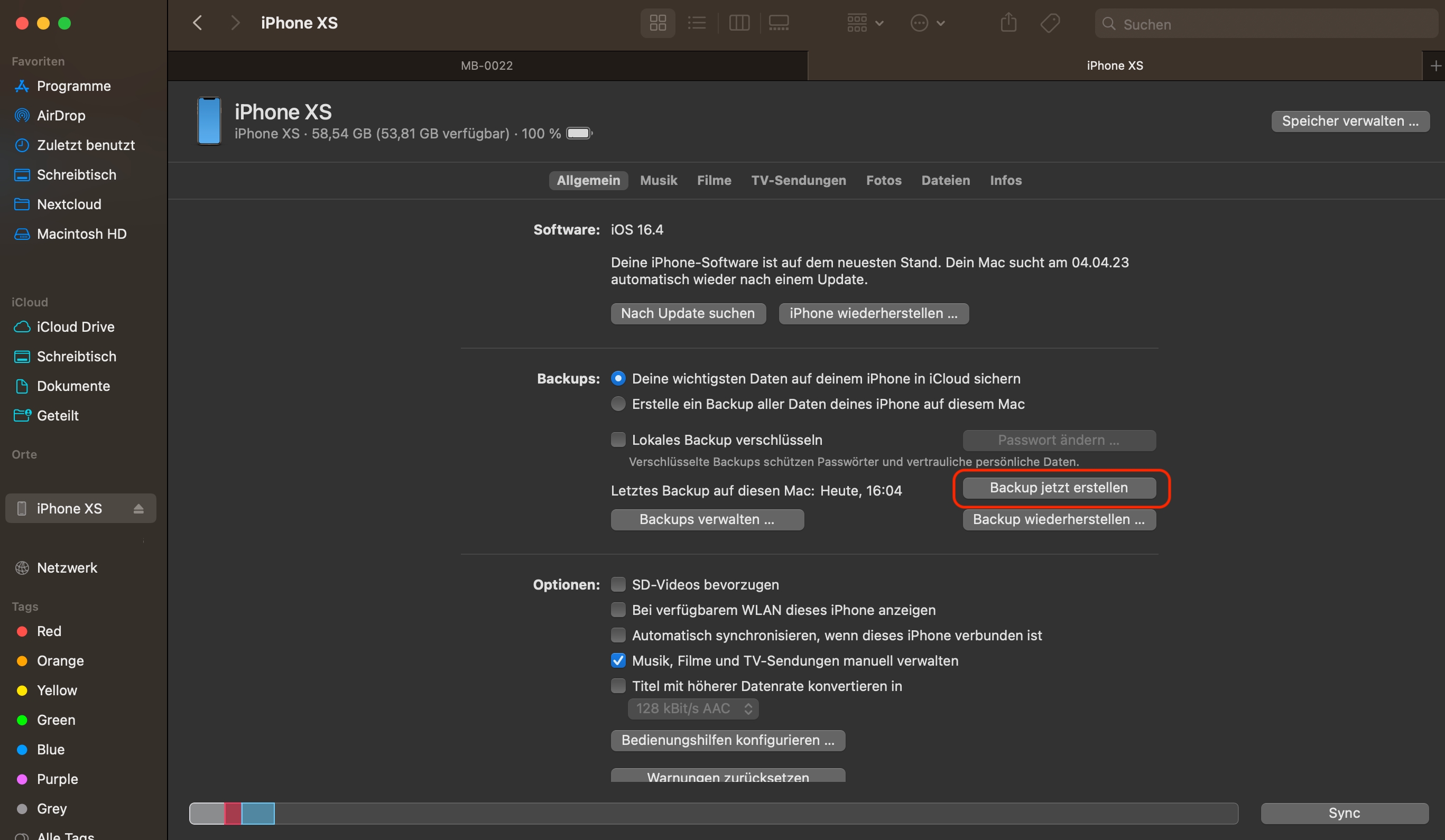Check Bei verfügbarem WLAN dieses iPhone anzeigen
Viewport: 1445px width, 840px height.
(618, 609)
